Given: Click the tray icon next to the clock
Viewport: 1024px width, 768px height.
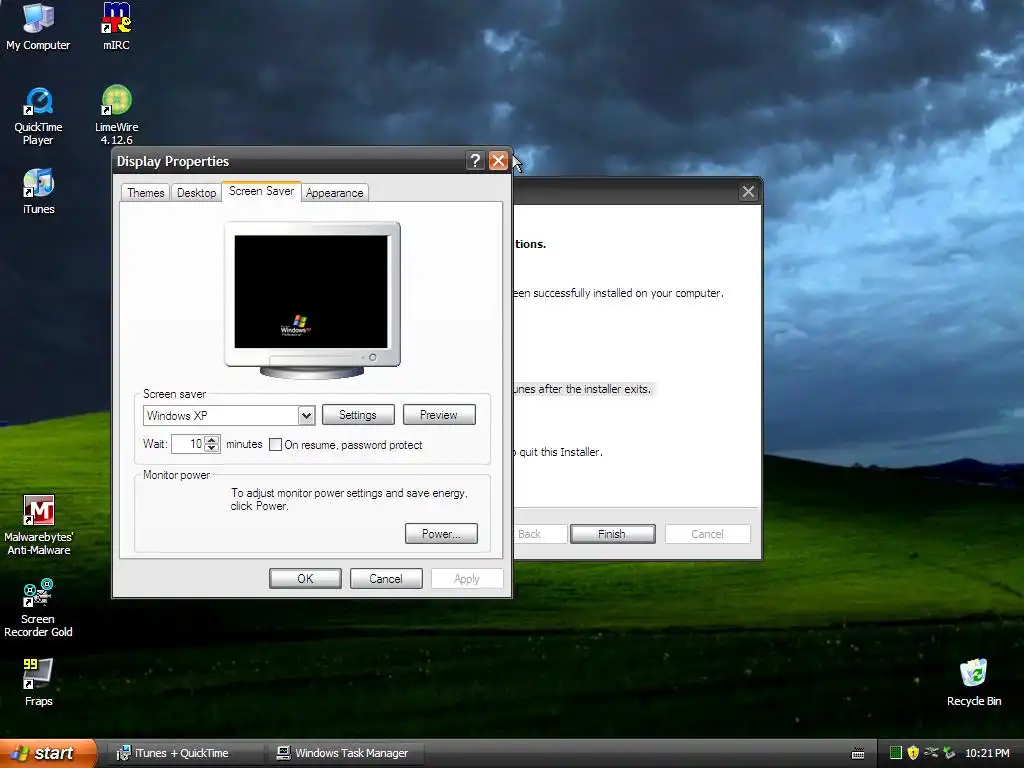Looking at the screenshot, I should 949,753.
